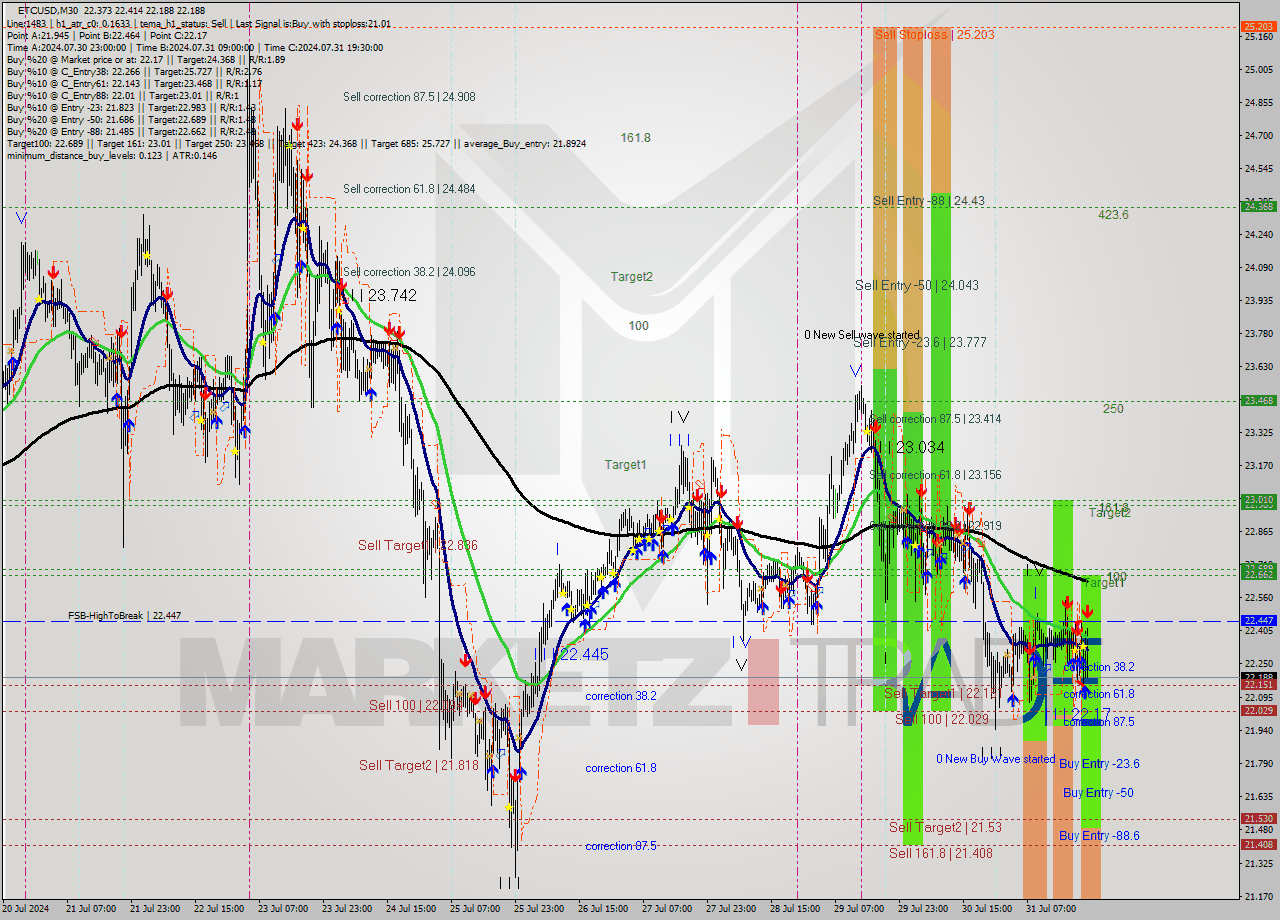
Task: Click the 21.790 price scale value
Action: click(1257, 764)
